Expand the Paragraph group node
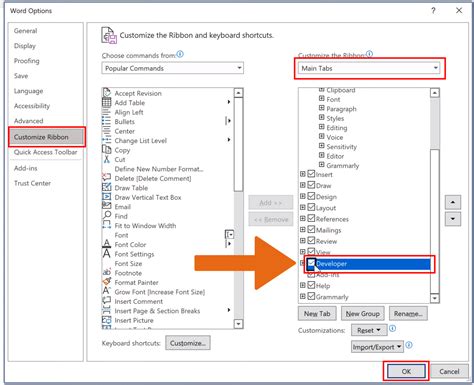Screen dimensions: 474x385 (x=321, y=108)
